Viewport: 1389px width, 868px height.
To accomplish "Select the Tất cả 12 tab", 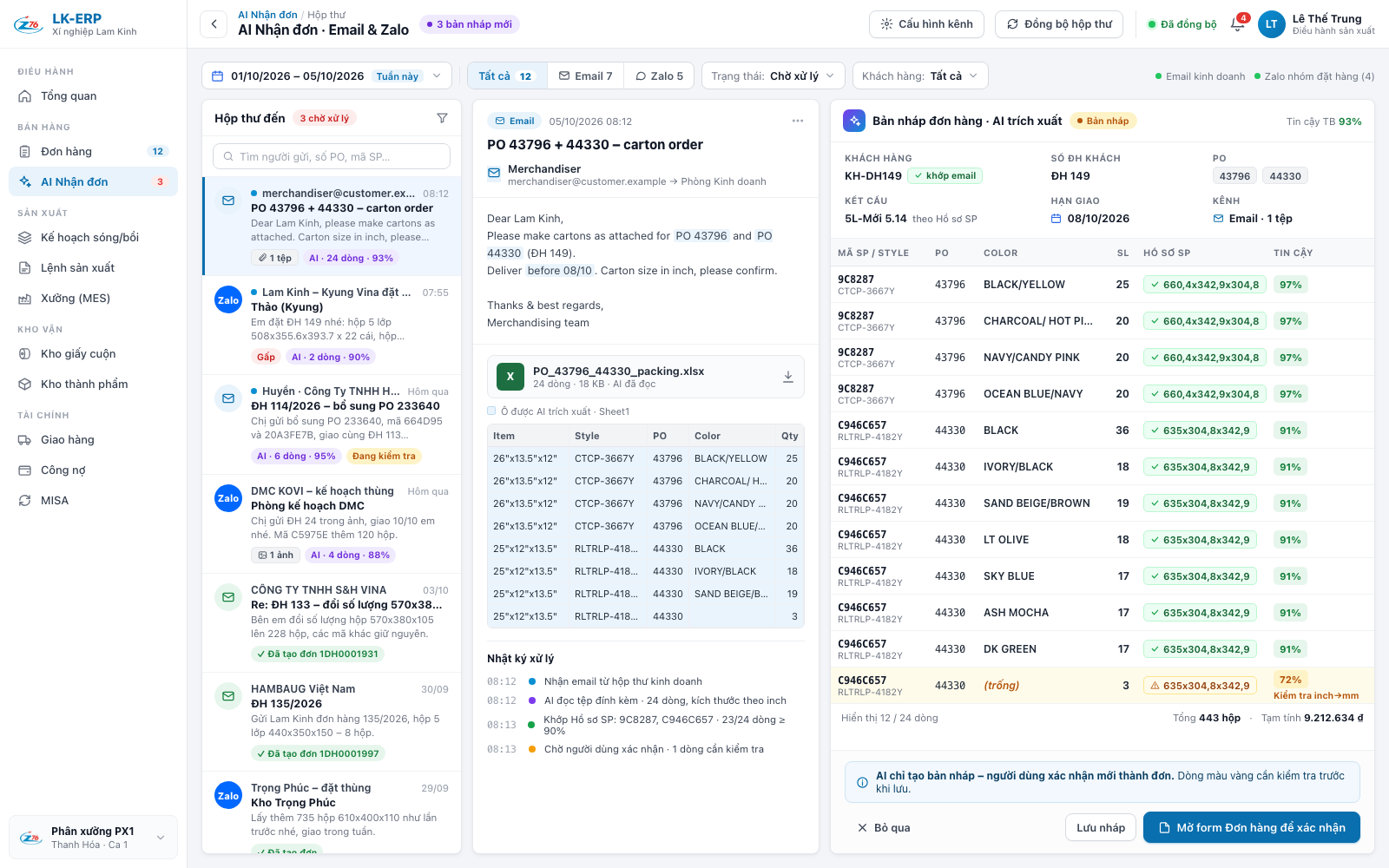I will tap(507, 76).
